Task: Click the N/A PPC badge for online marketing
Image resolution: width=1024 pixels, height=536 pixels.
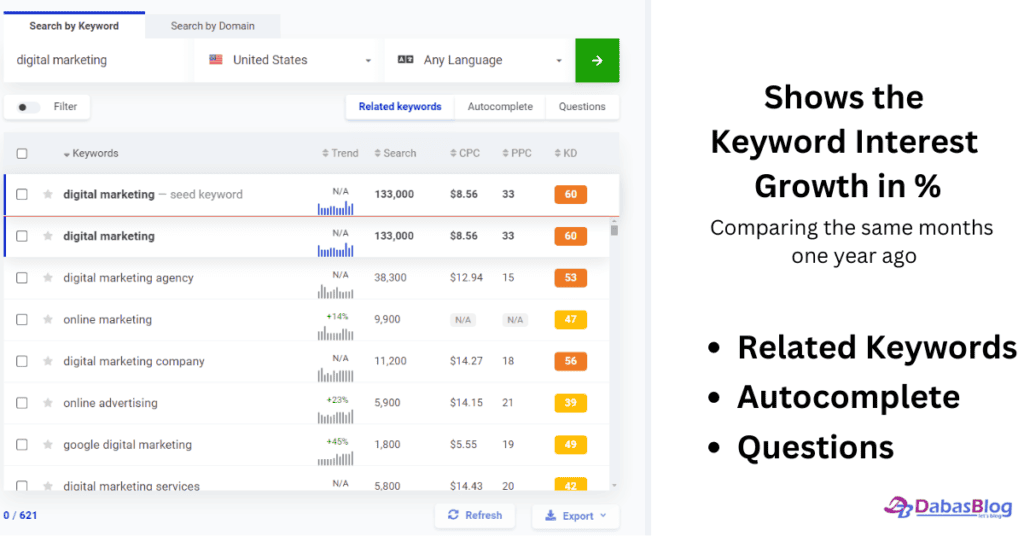Action: pyautogui.click(x=515, y=320)
